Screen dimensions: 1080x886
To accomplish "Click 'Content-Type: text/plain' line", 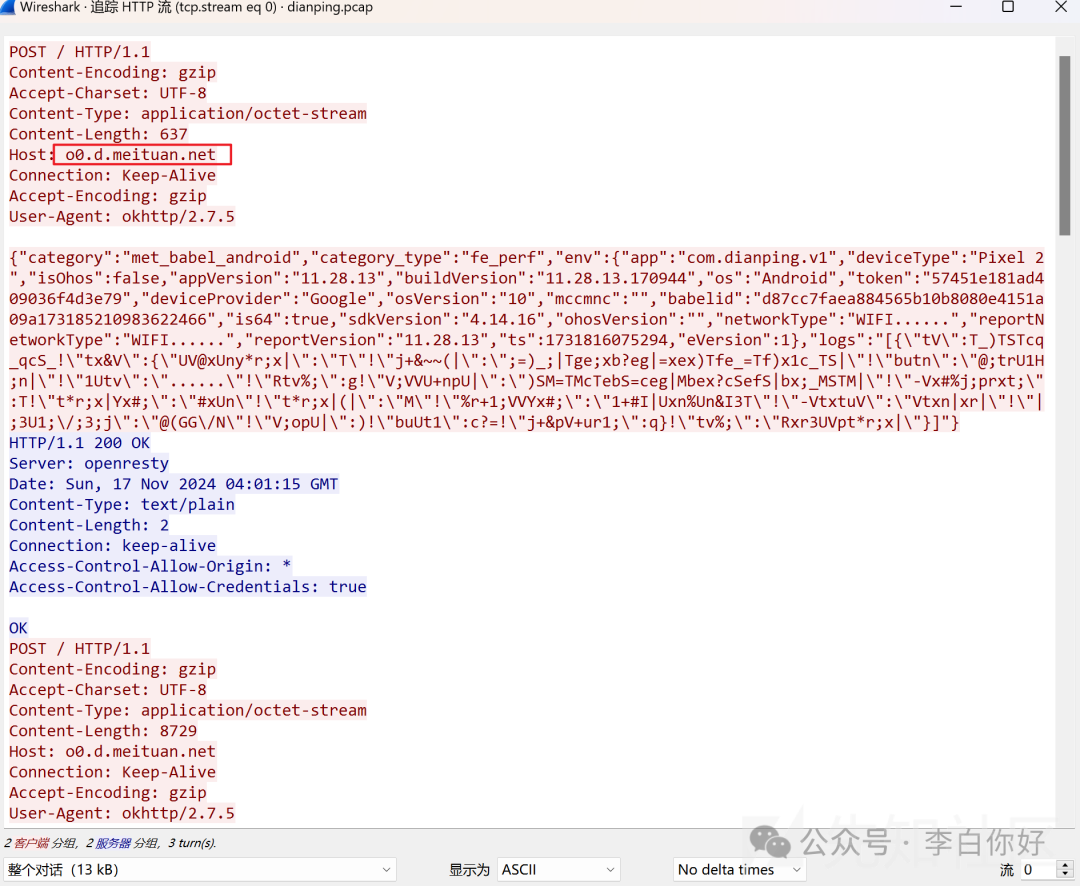I will 121,504.
